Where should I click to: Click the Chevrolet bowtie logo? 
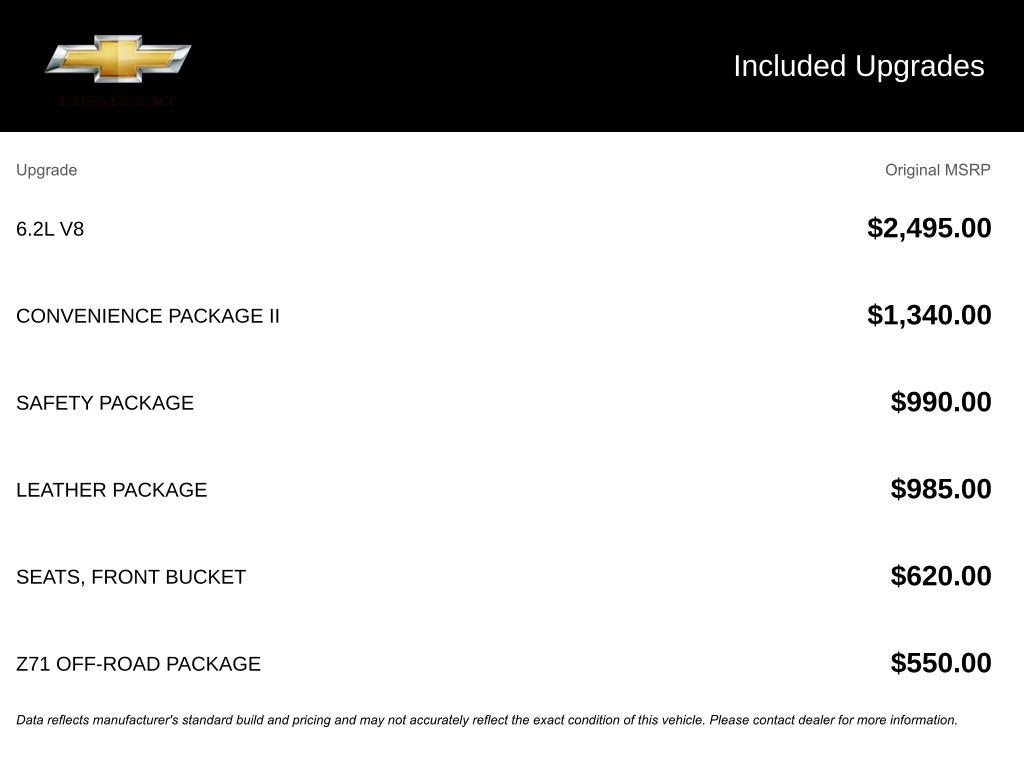pos(118,58)
